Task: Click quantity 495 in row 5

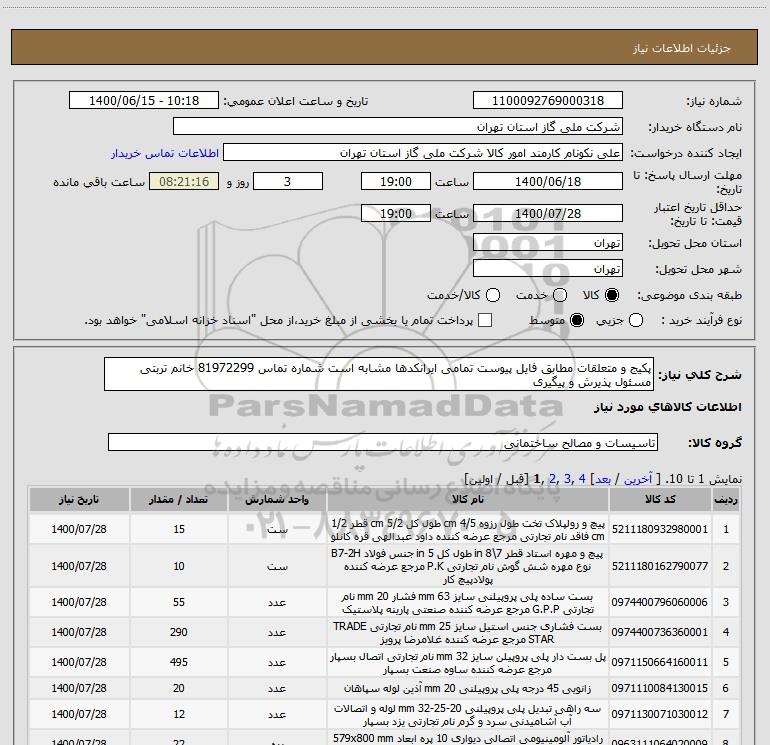Action: (179, 662)
